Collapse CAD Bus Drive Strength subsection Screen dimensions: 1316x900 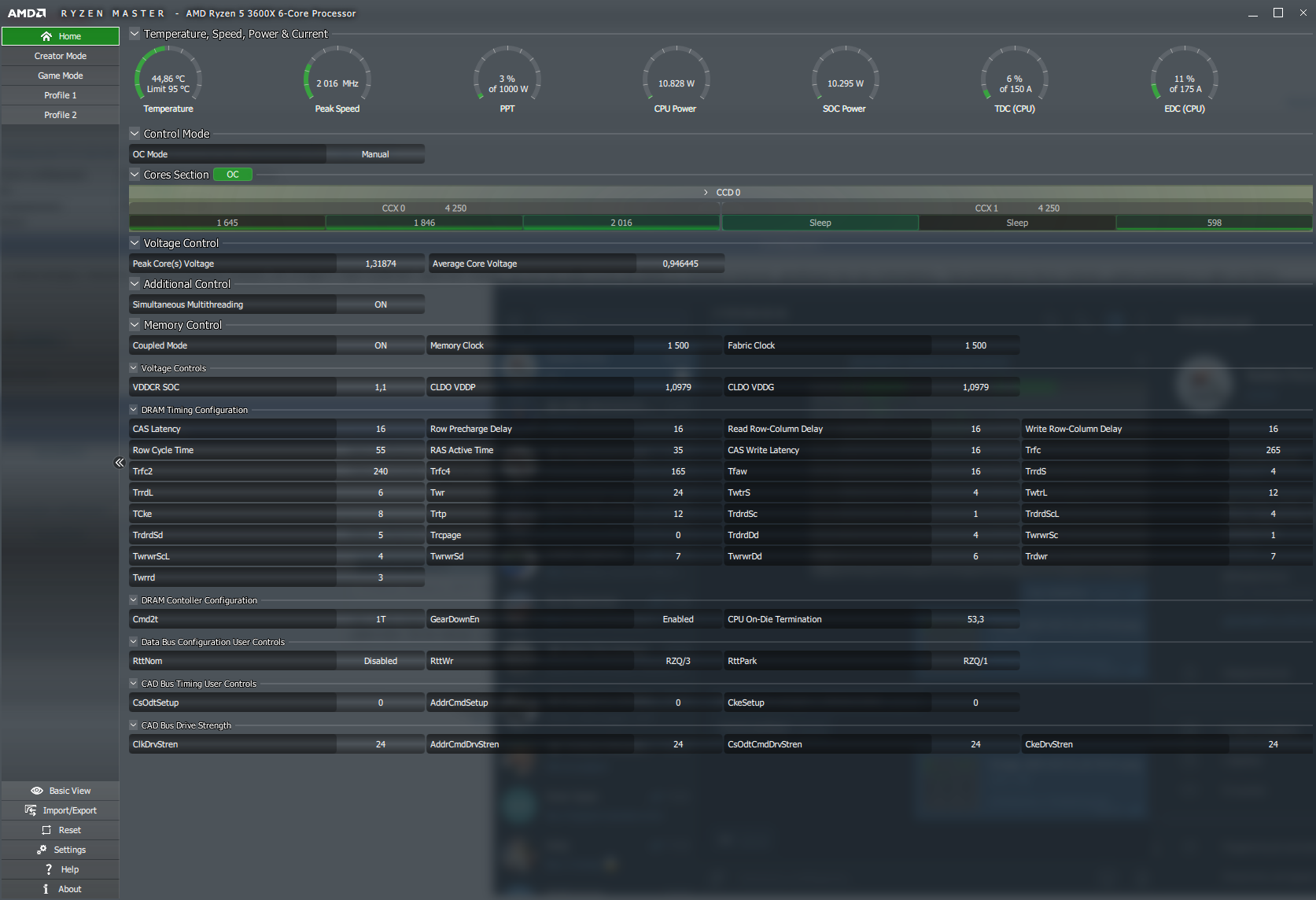(x=134, y=725)
